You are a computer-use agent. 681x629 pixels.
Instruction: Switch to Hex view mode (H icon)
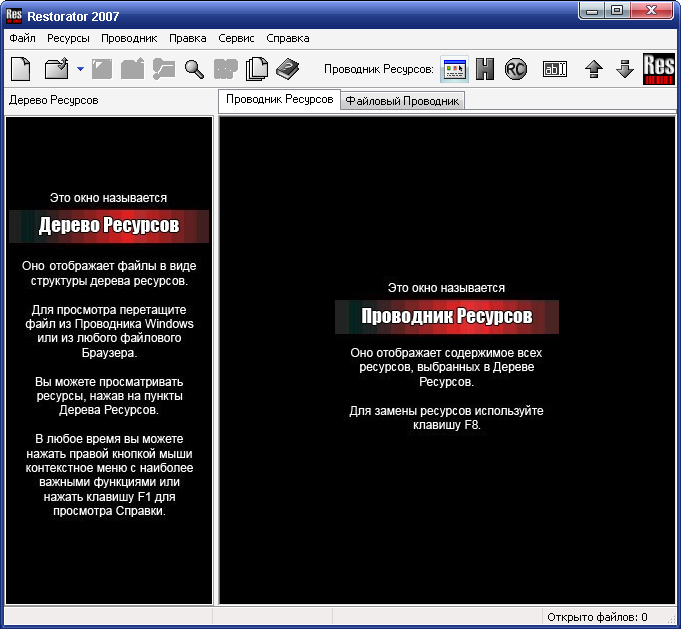(485, 69)
